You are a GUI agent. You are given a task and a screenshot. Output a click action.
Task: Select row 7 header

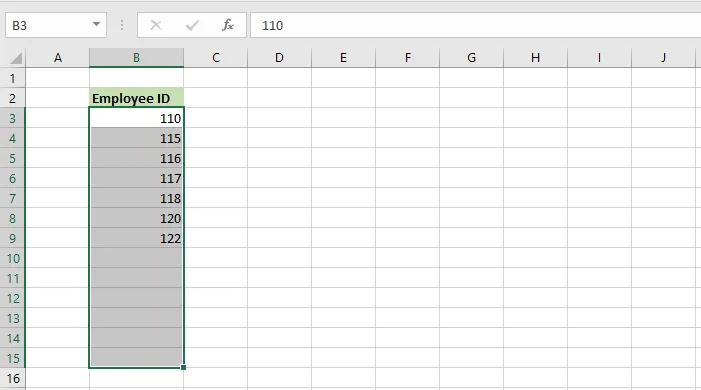[x=13, y=198]
